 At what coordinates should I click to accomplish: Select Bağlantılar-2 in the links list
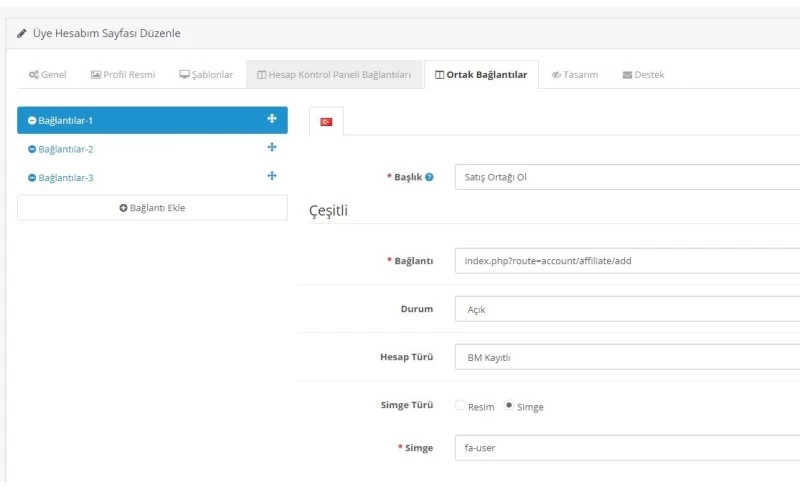[152, 149]
